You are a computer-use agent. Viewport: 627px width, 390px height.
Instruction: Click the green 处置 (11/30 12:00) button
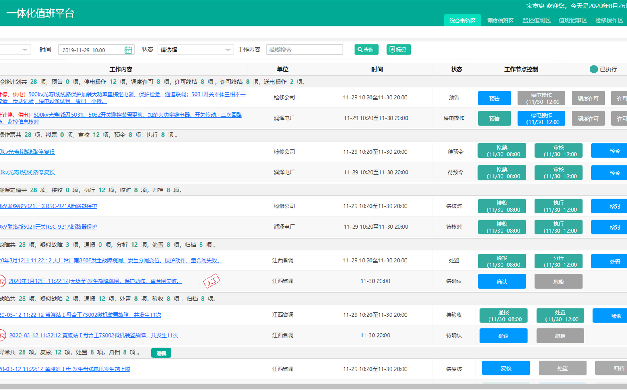tap(560, 315)
